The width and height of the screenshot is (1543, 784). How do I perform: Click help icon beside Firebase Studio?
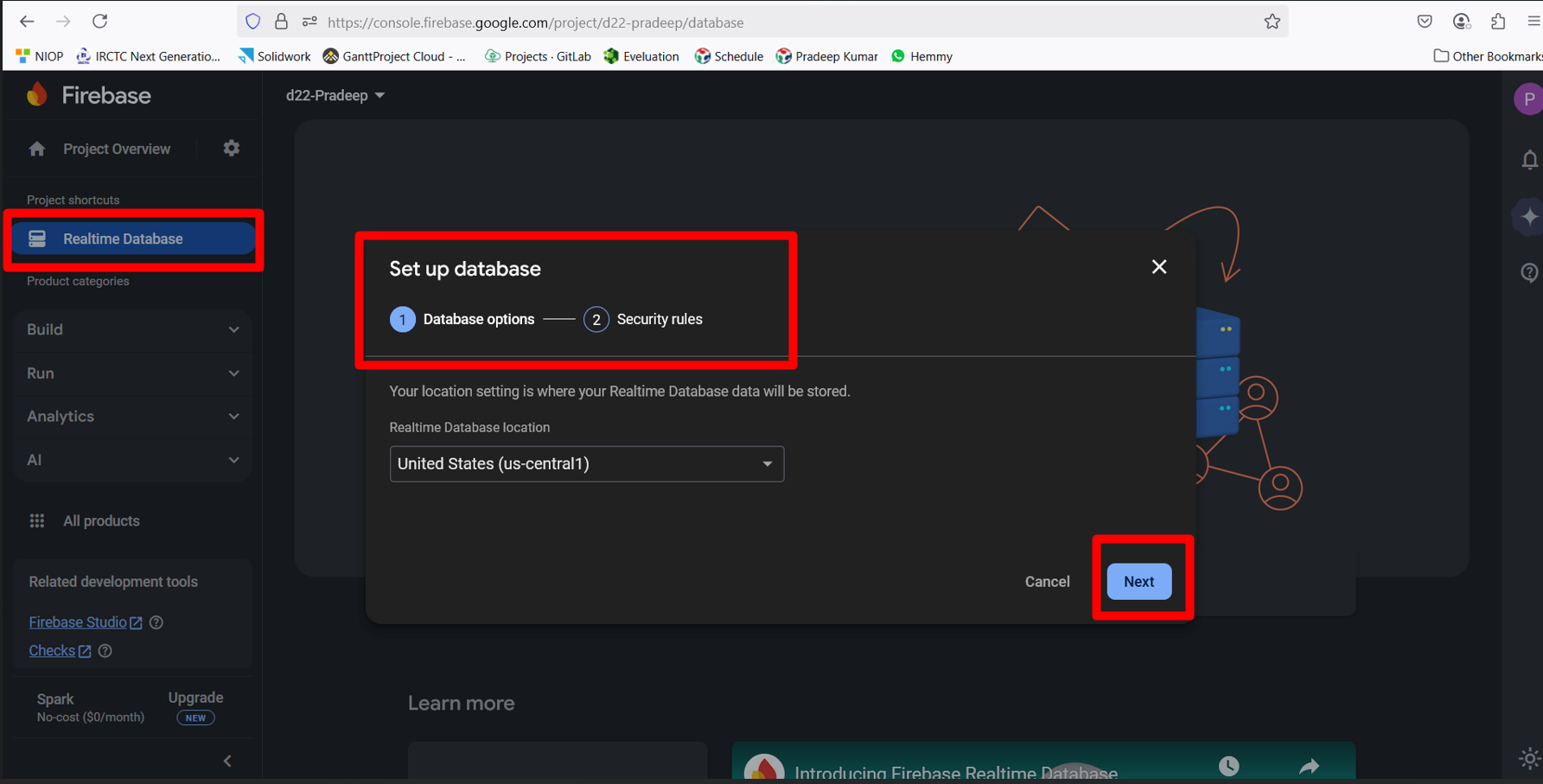156,622
